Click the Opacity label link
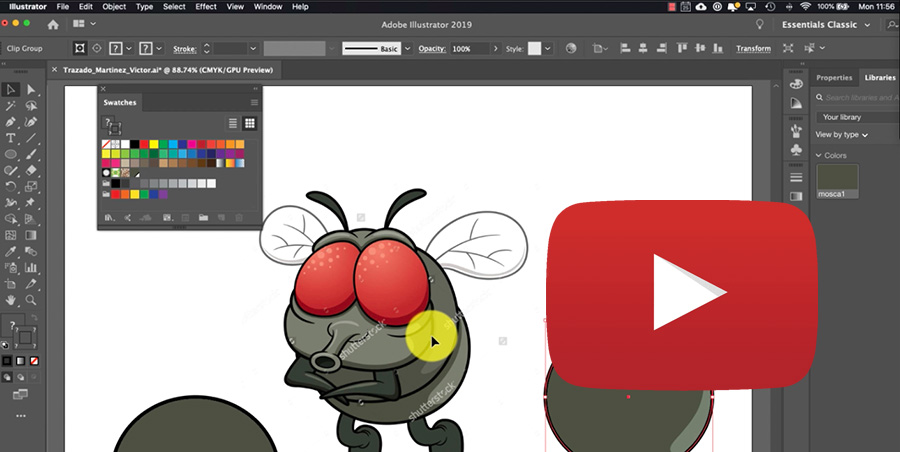 point(432,49)
